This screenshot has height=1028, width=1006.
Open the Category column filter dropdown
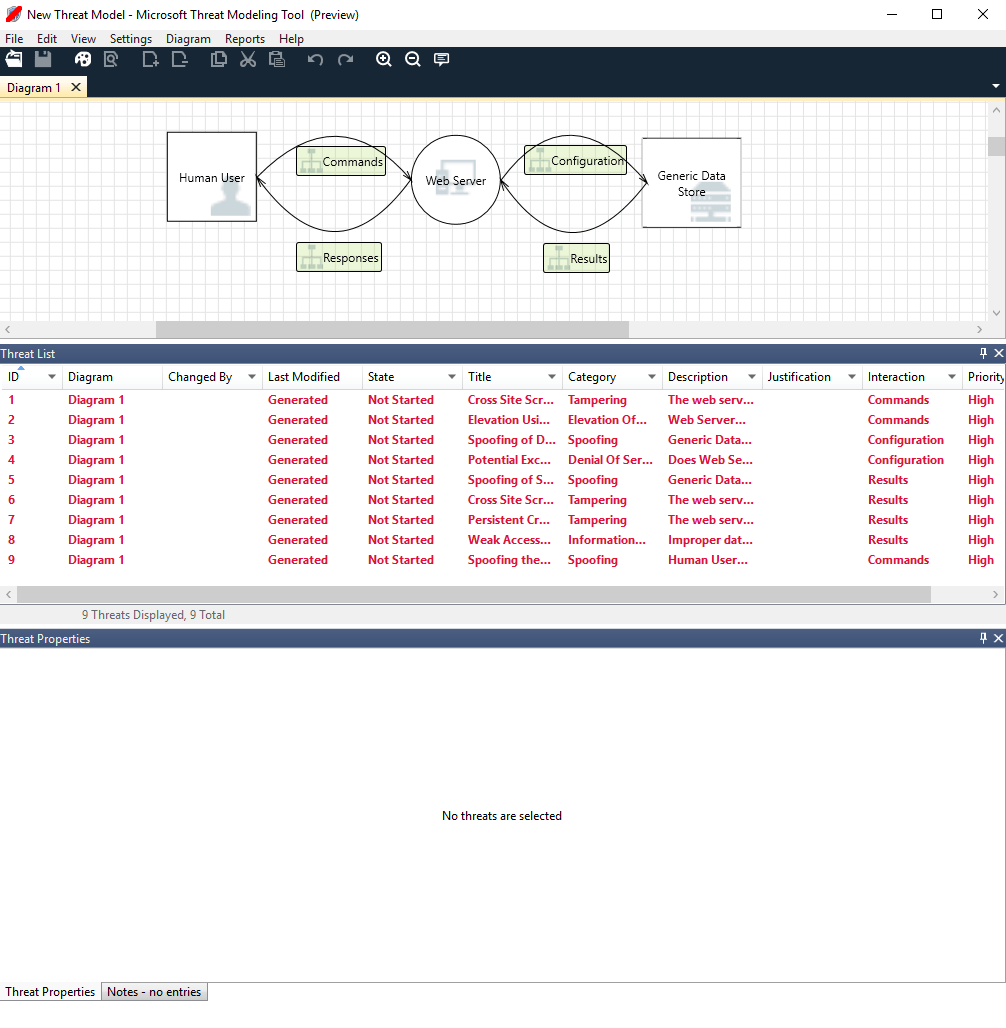click(x=650, y=377)
